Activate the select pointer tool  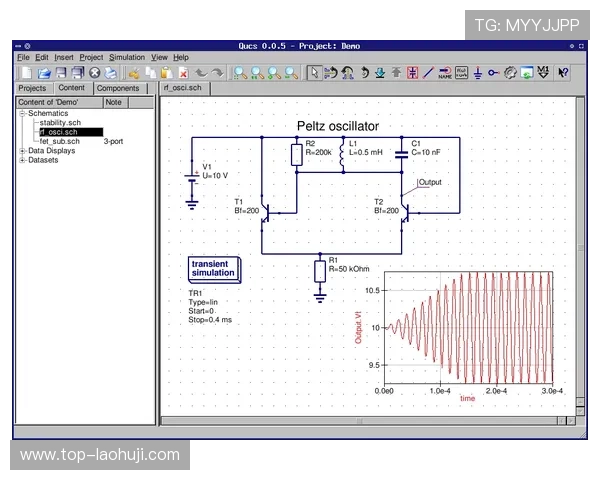coord(314,73)
